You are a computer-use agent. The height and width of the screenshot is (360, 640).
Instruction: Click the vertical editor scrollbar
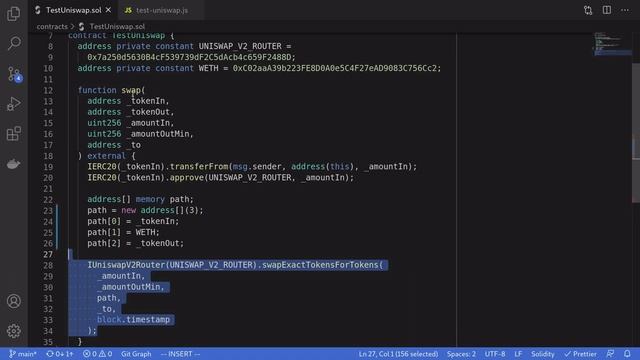(636, 133)
